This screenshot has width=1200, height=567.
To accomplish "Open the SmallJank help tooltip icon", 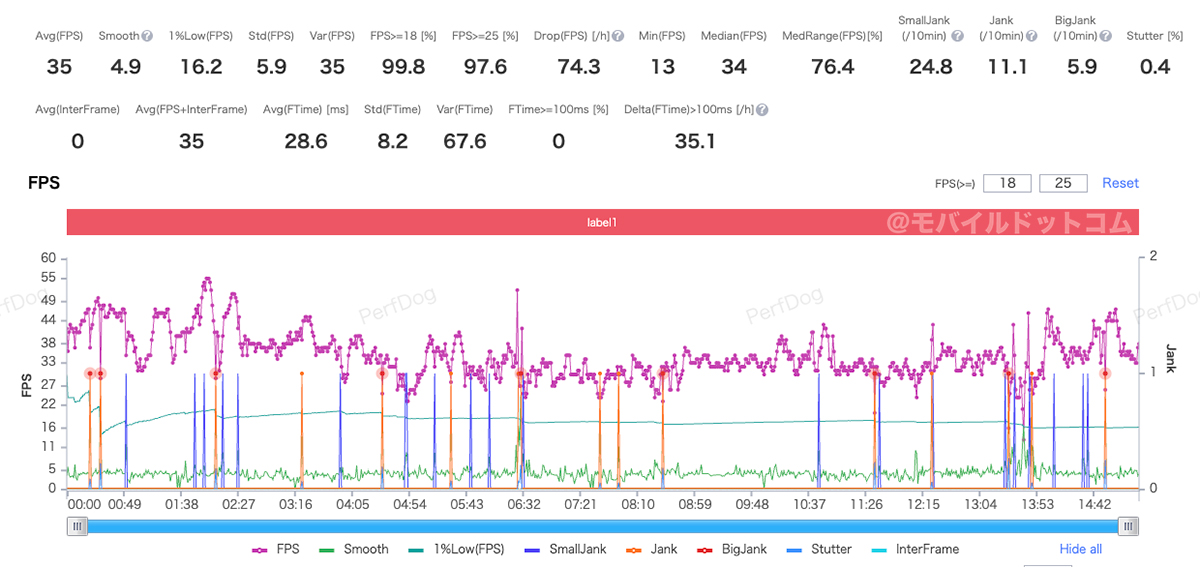I will click(x=957, y=36).
